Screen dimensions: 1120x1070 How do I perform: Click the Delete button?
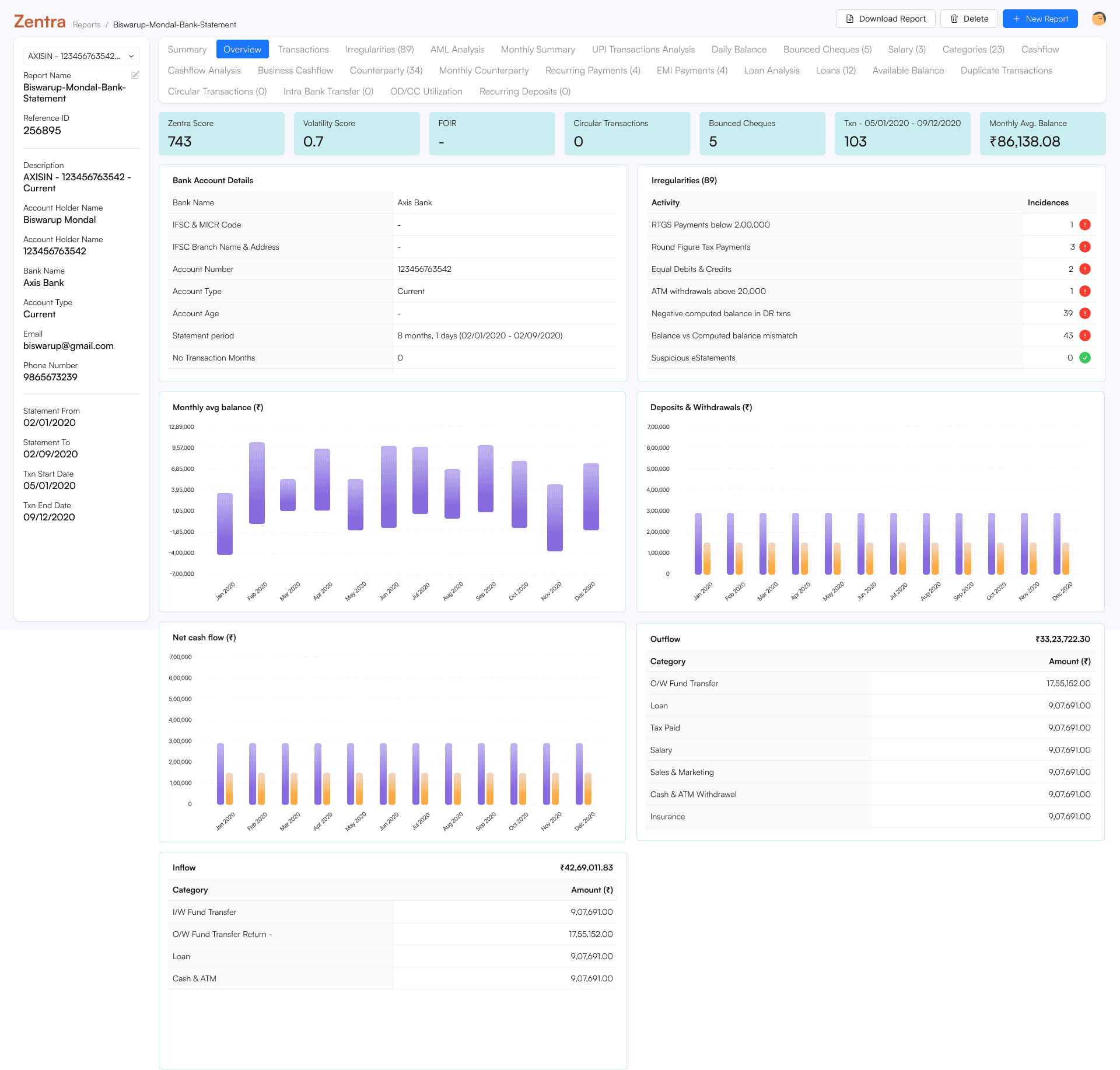968,19
